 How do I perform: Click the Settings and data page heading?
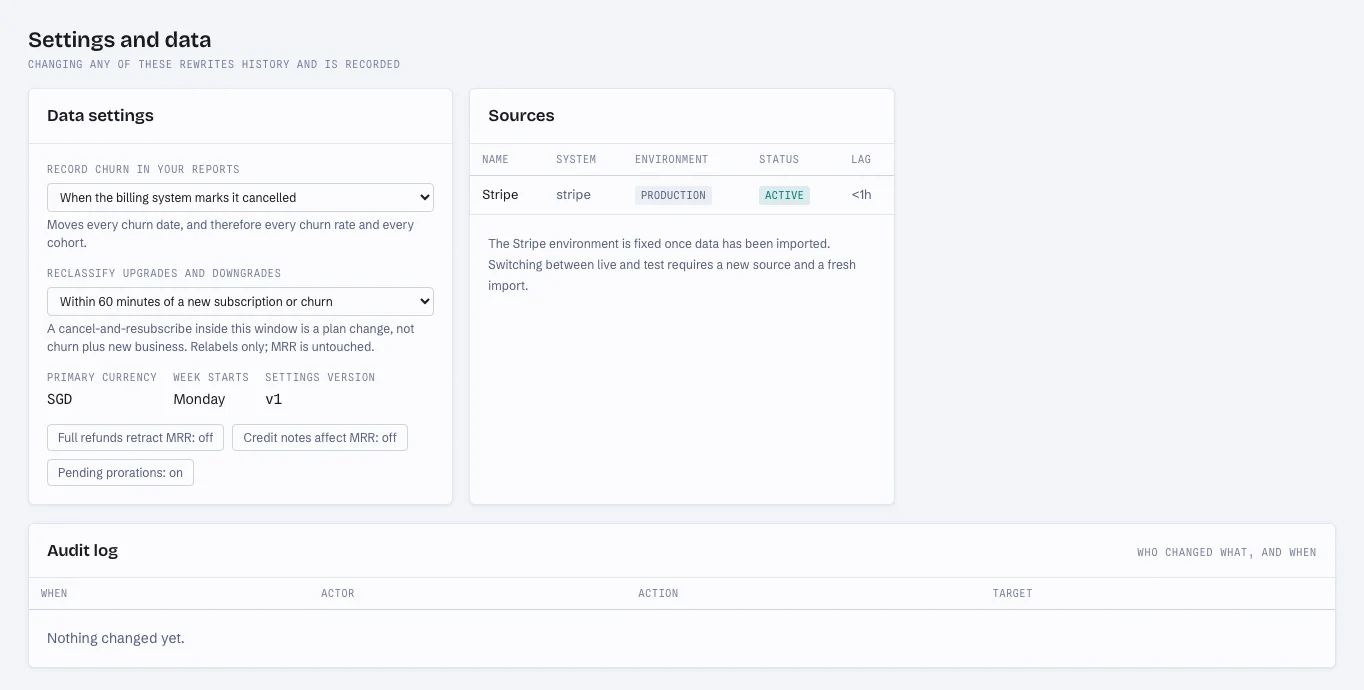point(120,40)
